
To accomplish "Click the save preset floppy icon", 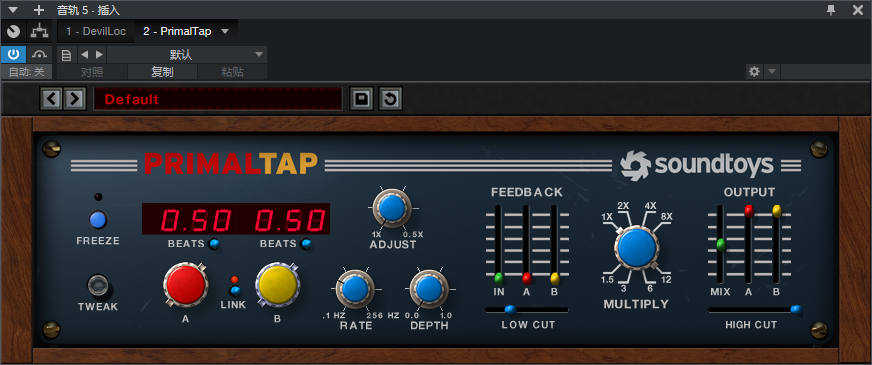I will tap(361, 100).
